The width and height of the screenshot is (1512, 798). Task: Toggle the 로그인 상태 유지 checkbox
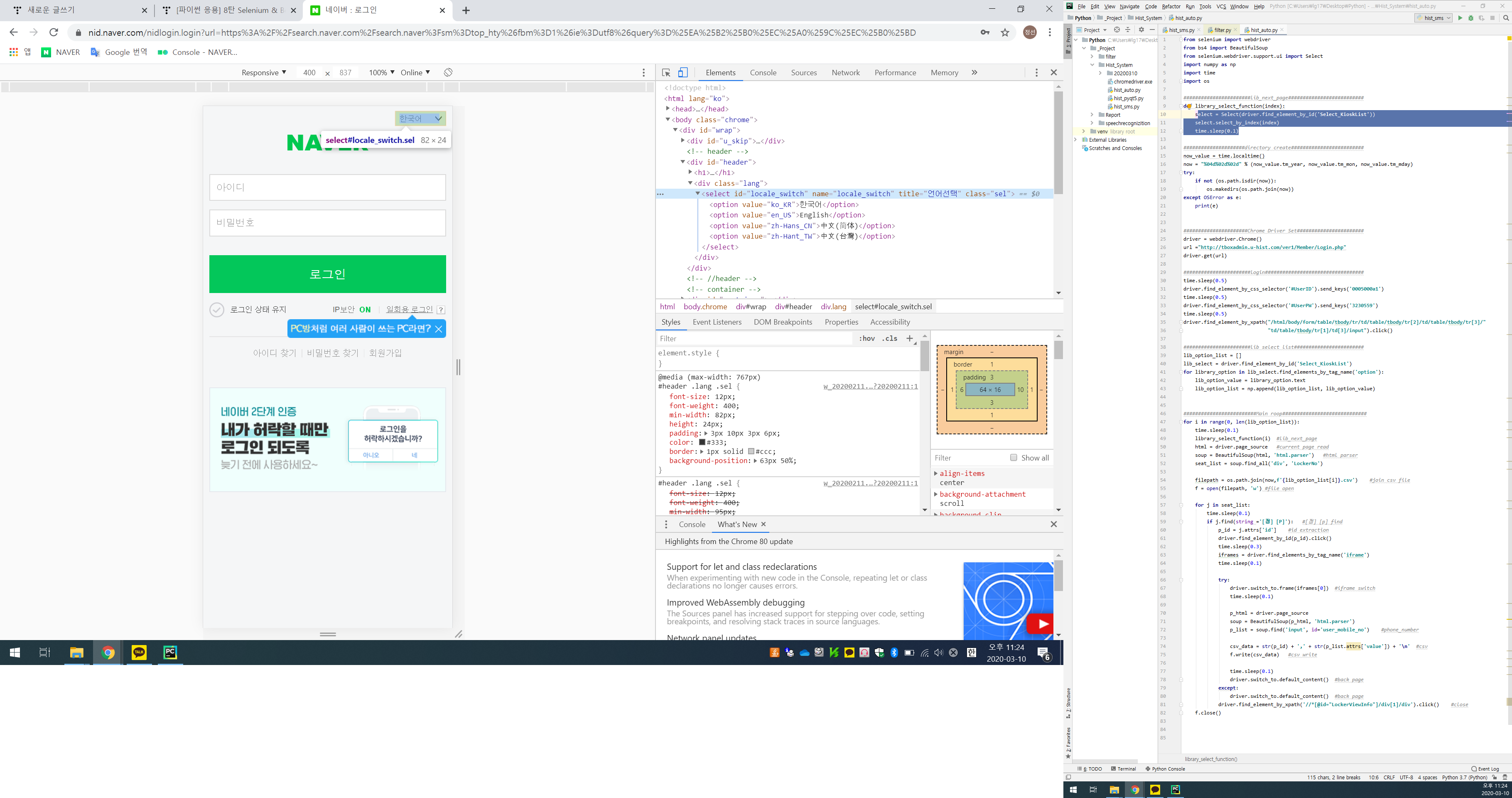pos(217,310)
